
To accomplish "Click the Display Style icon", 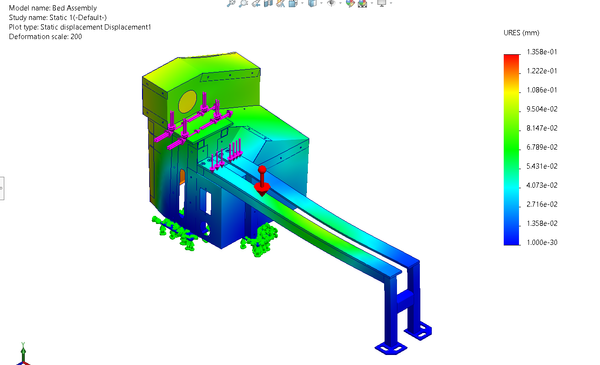I will point(312,3).
